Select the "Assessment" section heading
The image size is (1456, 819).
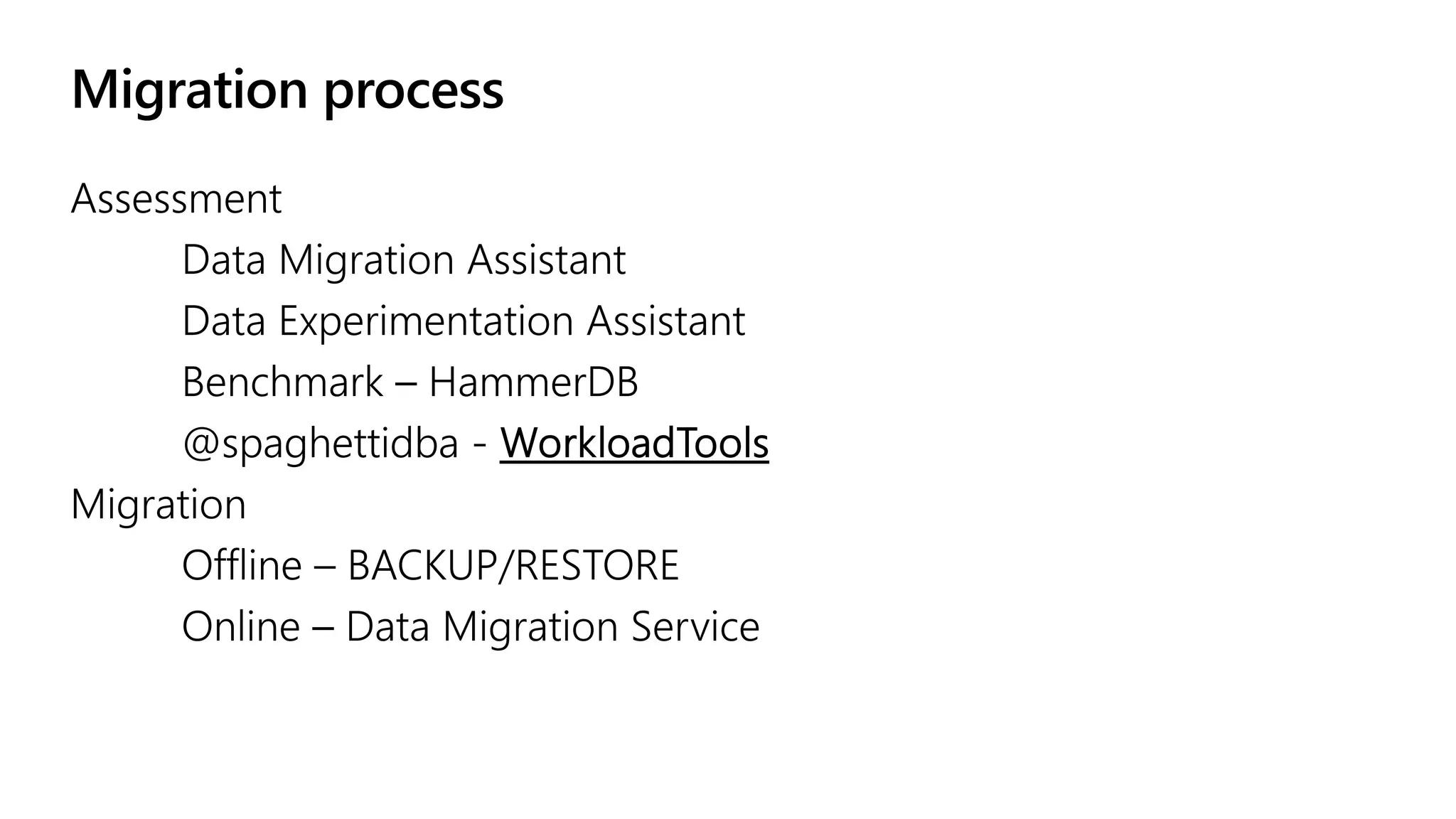coord(176,199)
